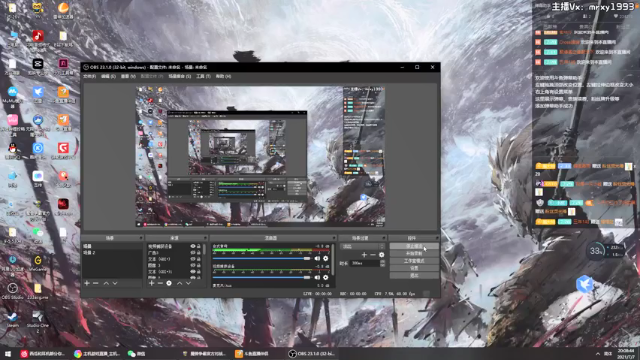
Task: Open transition properties gear icon
Action: [382, 255]
